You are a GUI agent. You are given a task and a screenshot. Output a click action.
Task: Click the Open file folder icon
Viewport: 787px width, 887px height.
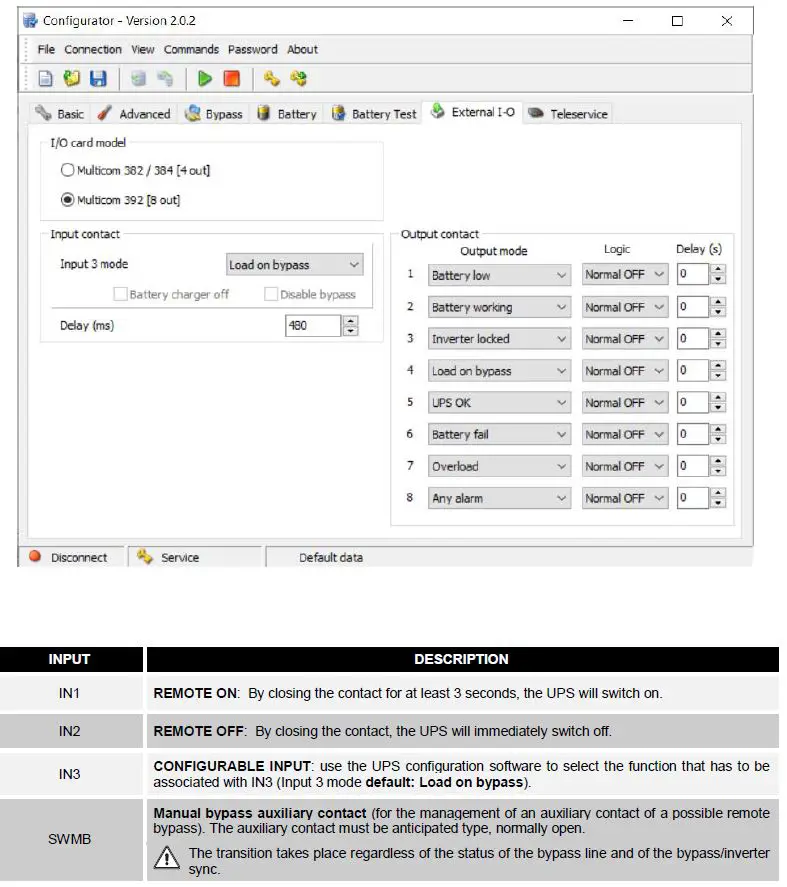tap(72, 79)
